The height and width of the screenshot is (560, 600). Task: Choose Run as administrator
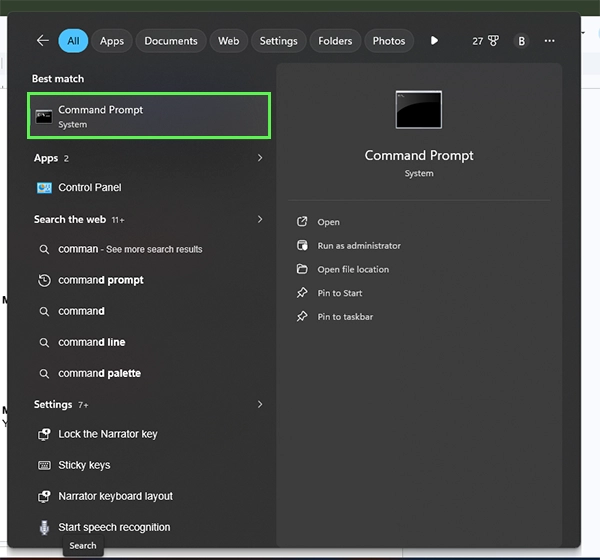[359, 246]
